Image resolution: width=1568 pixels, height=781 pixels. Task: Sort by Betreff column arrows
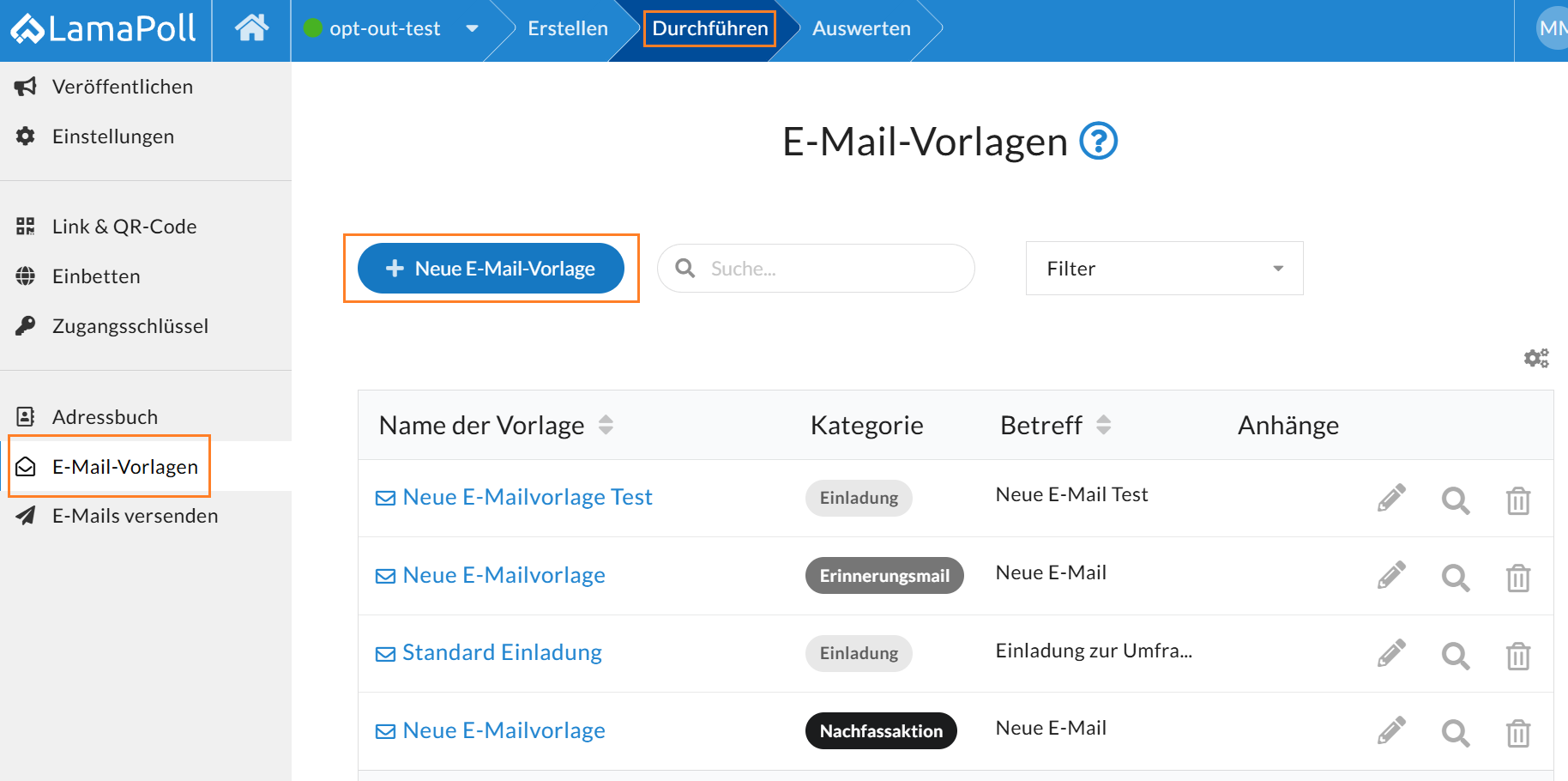[x=1104, y=425]
